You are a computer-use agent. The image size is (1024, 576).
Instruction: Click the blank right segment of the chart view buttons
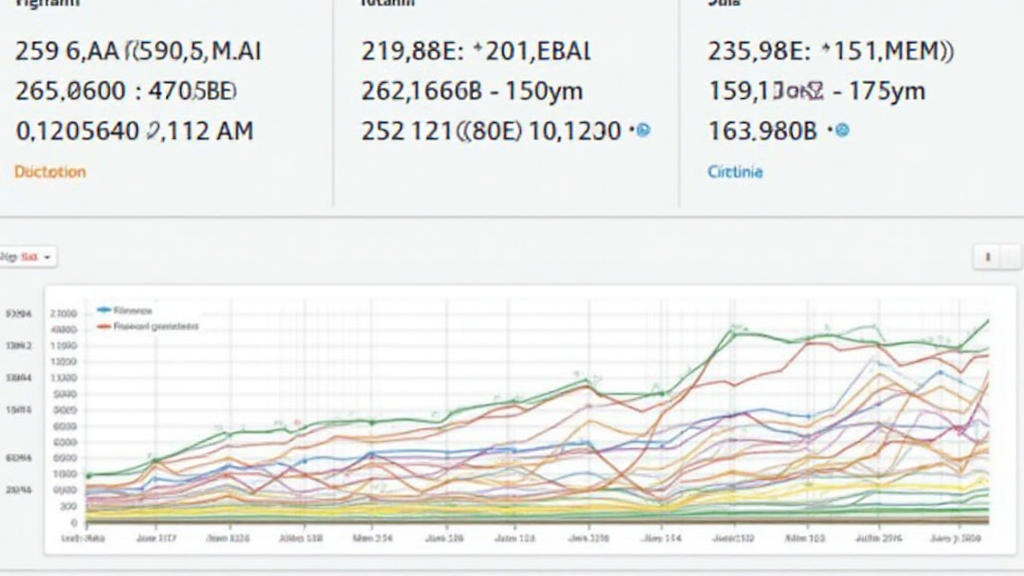point(1012,258)
